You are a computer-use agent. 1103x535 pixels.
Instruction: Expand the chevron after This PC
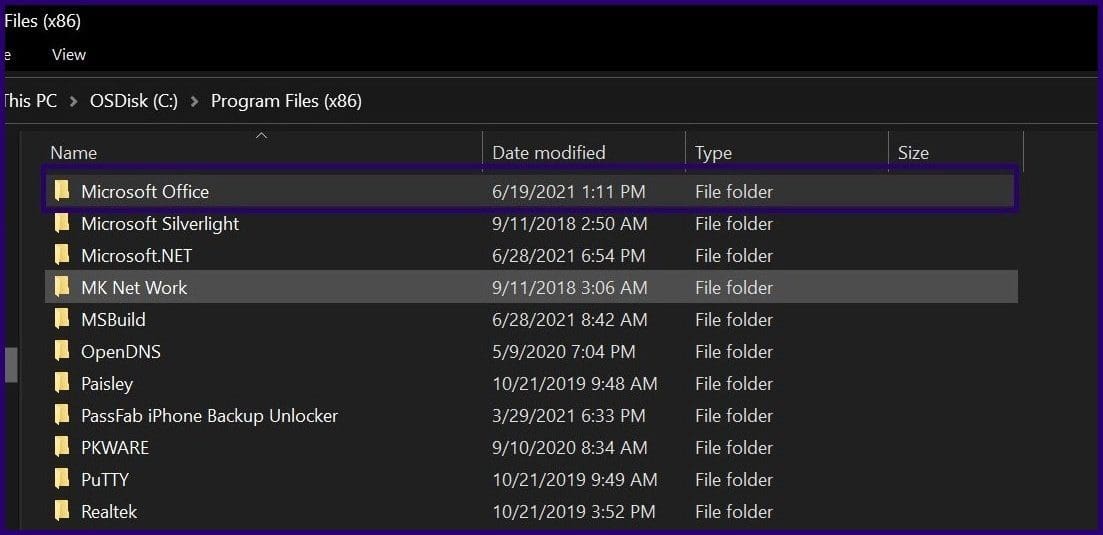[x=73, y=101]
